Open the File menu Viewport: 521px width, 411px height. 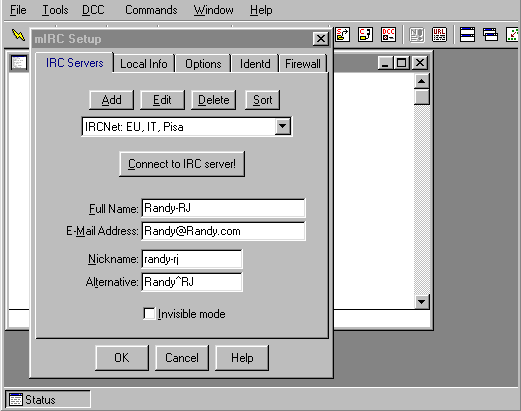tap(18, 10)
